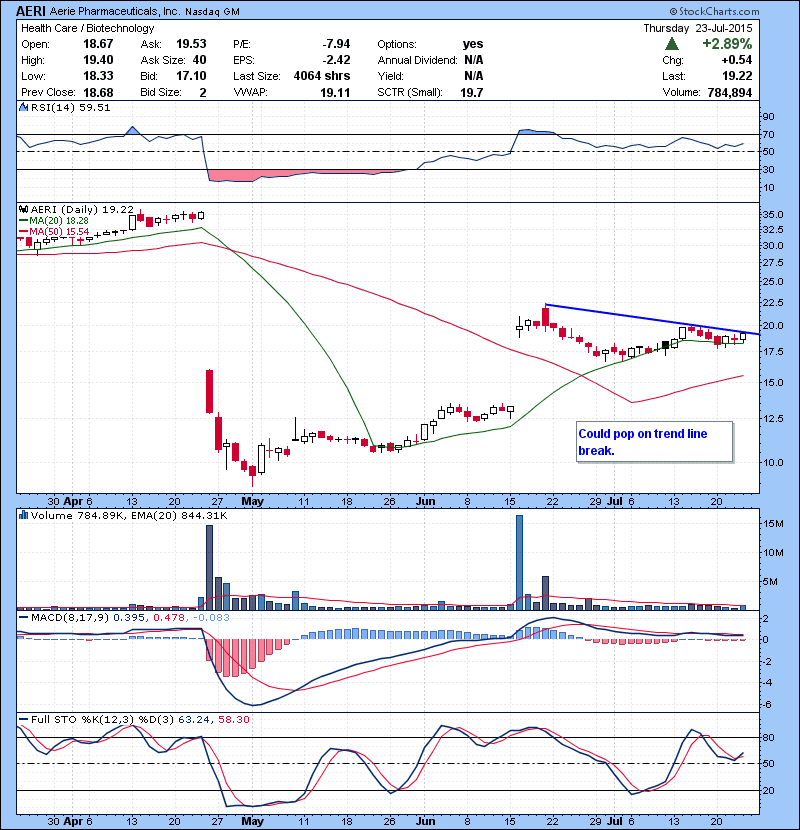The height and width of the screenshot is (830, 800).
Task: Select the Volume value 784,894
Action: click(730, 93)
